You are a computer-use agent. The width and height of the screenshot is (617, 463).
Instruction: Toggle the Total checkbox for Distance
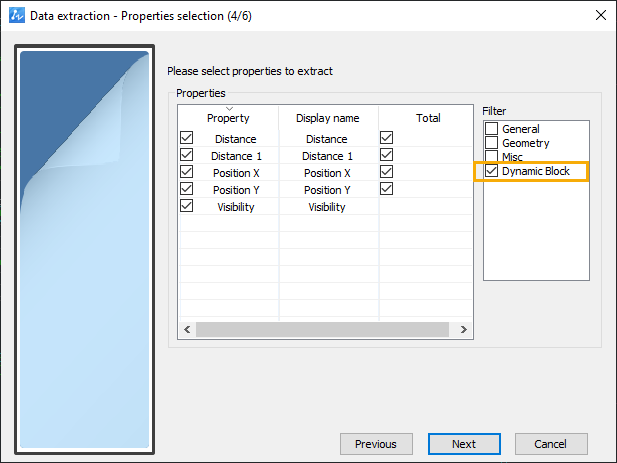(386, 138)
